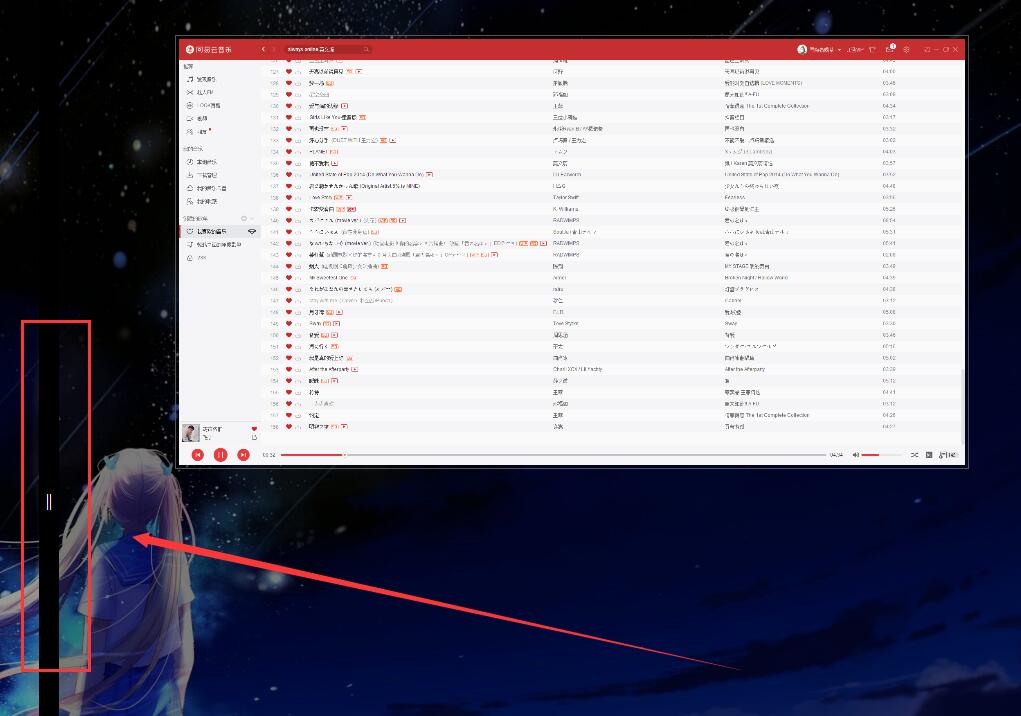Mute the volume speaker icon
This screenshot has width=1021, height=716.
coord(856,455)
